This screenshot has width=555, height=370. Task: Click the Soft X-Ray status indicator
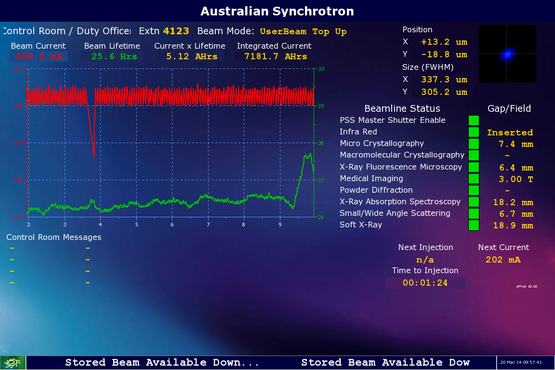(x=474, y=225)
